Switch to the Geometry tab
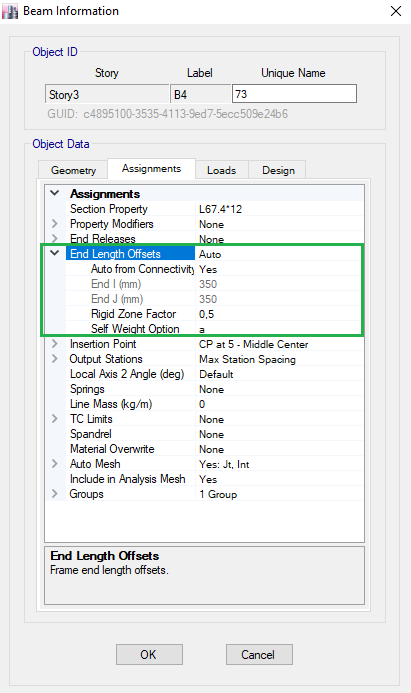This screenshot has height=693, width=411. 73,170
